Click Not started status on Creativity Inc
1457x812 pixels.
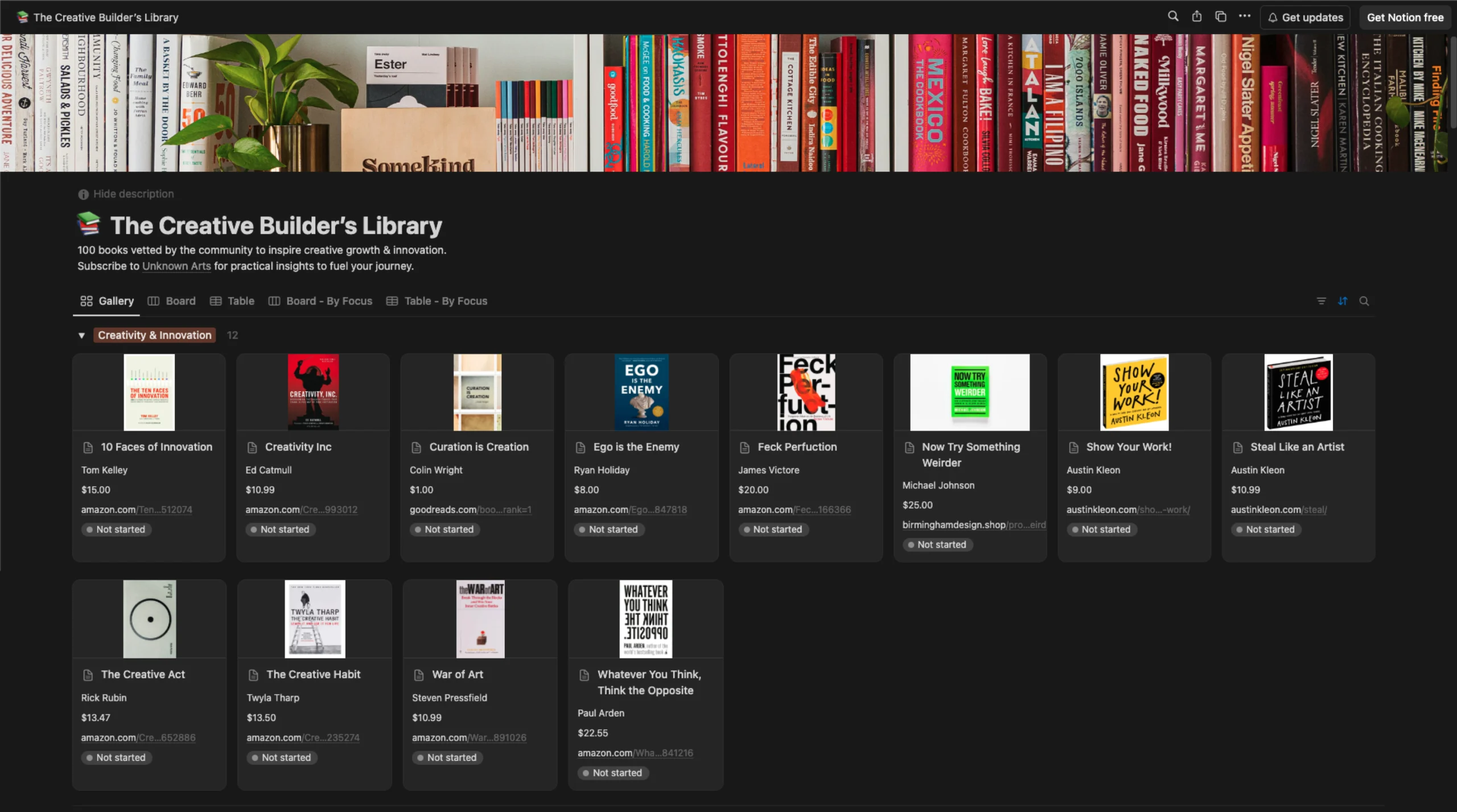[x=280, y=529]
